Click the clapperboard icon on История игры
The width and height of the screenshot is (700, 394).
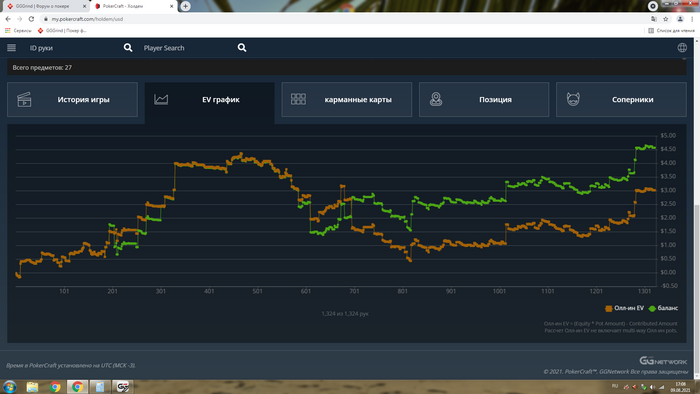[24, 100]
